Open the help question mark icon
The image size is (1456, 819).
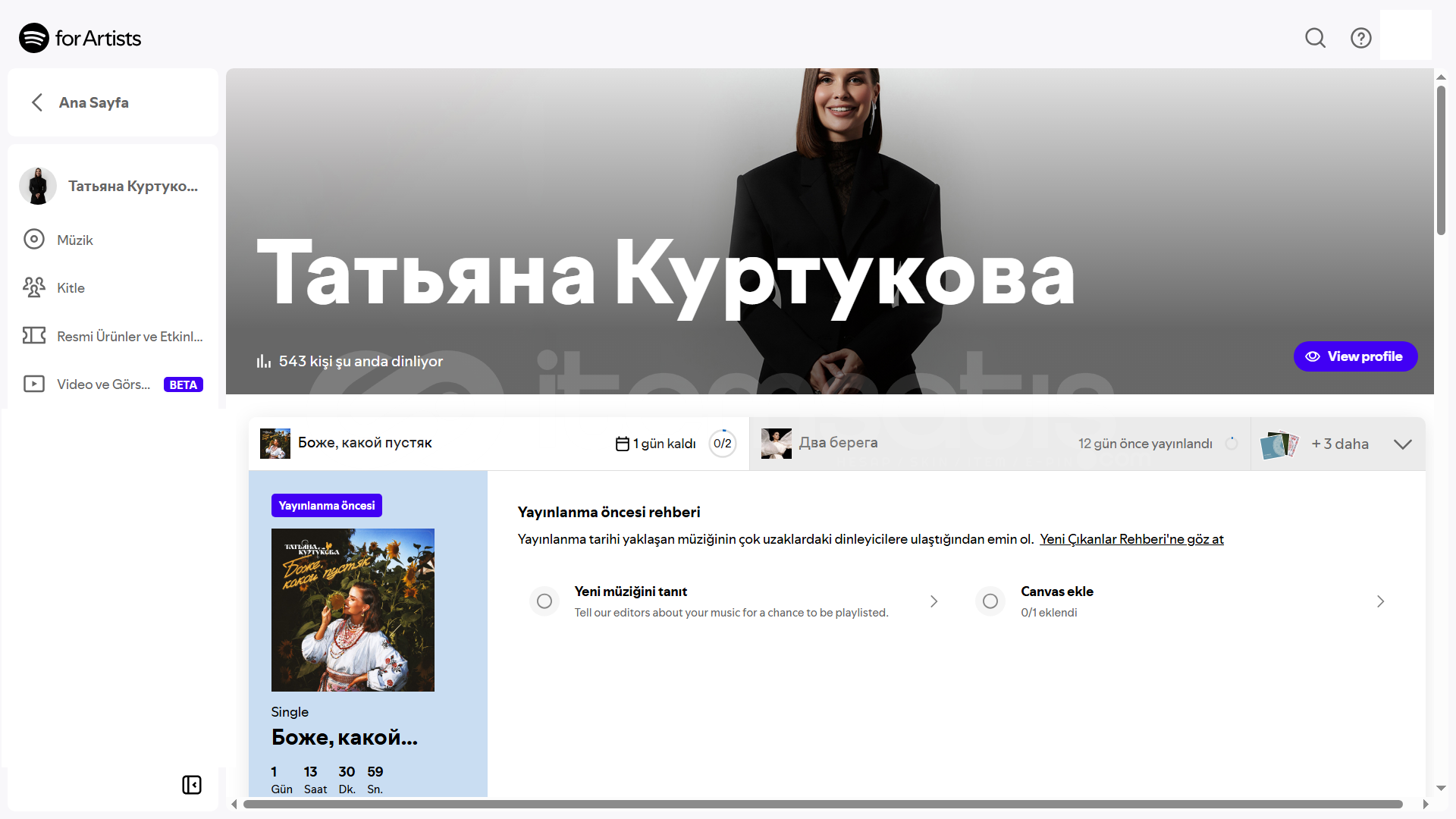click(1360, 38)
